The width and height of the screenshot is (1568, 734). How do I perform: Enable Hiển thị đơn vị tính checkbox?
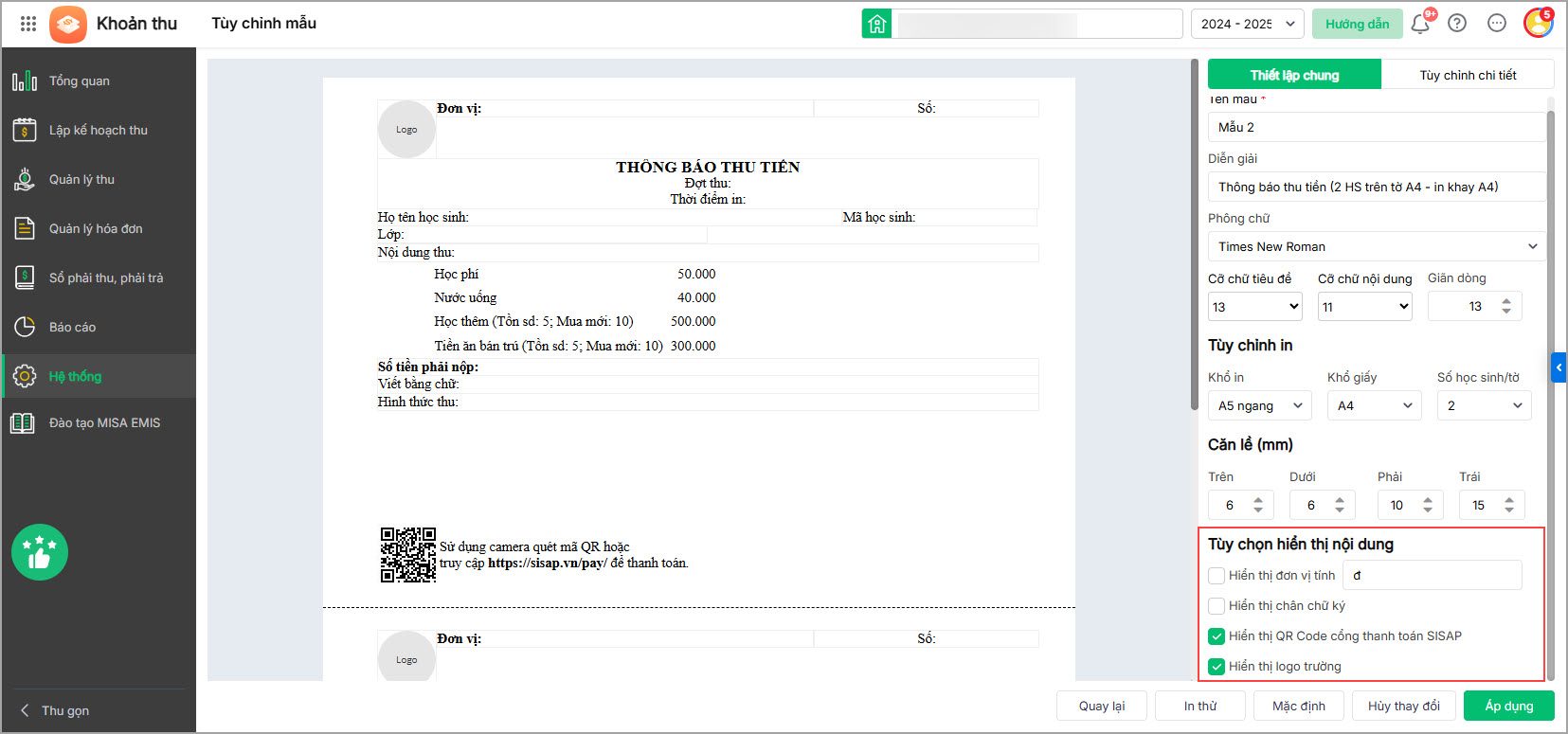point(1217,575)
